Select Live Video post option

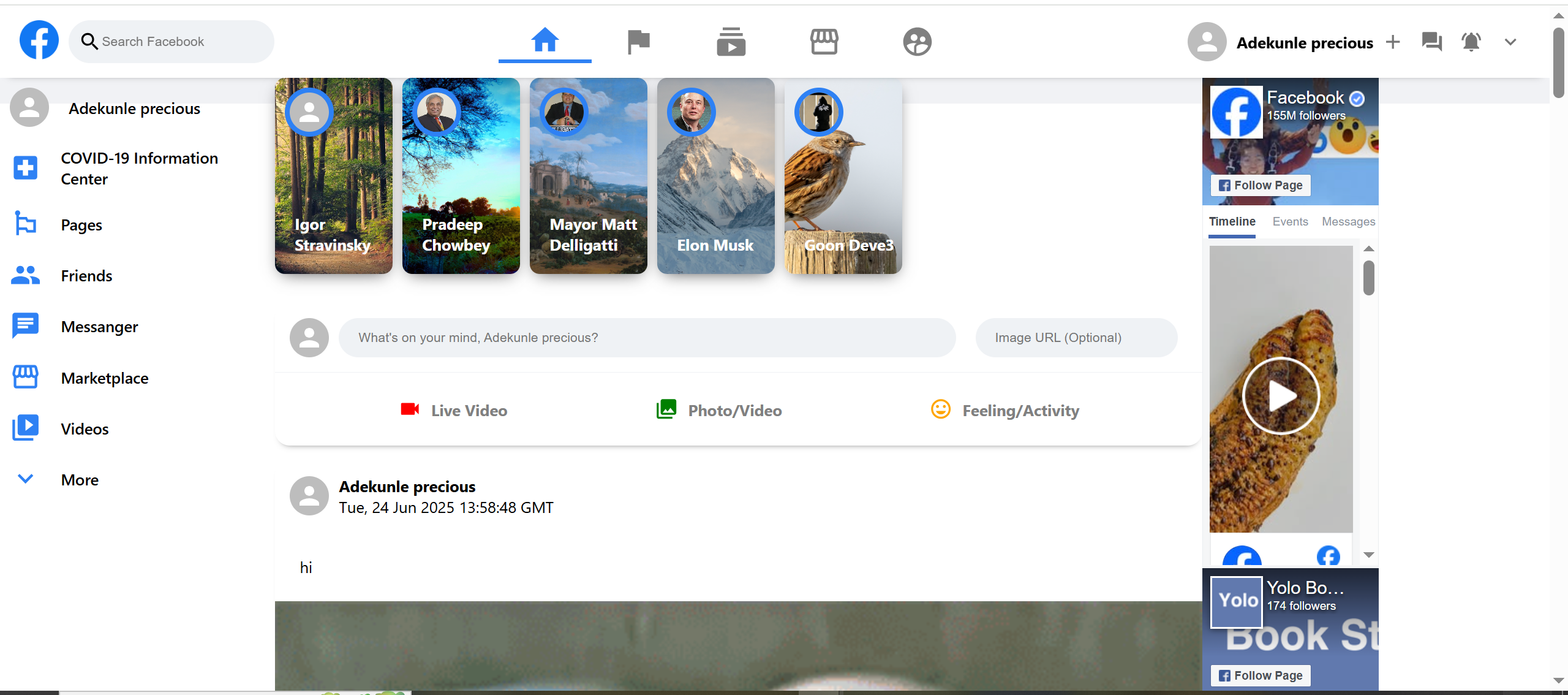[x=454, y=410]
